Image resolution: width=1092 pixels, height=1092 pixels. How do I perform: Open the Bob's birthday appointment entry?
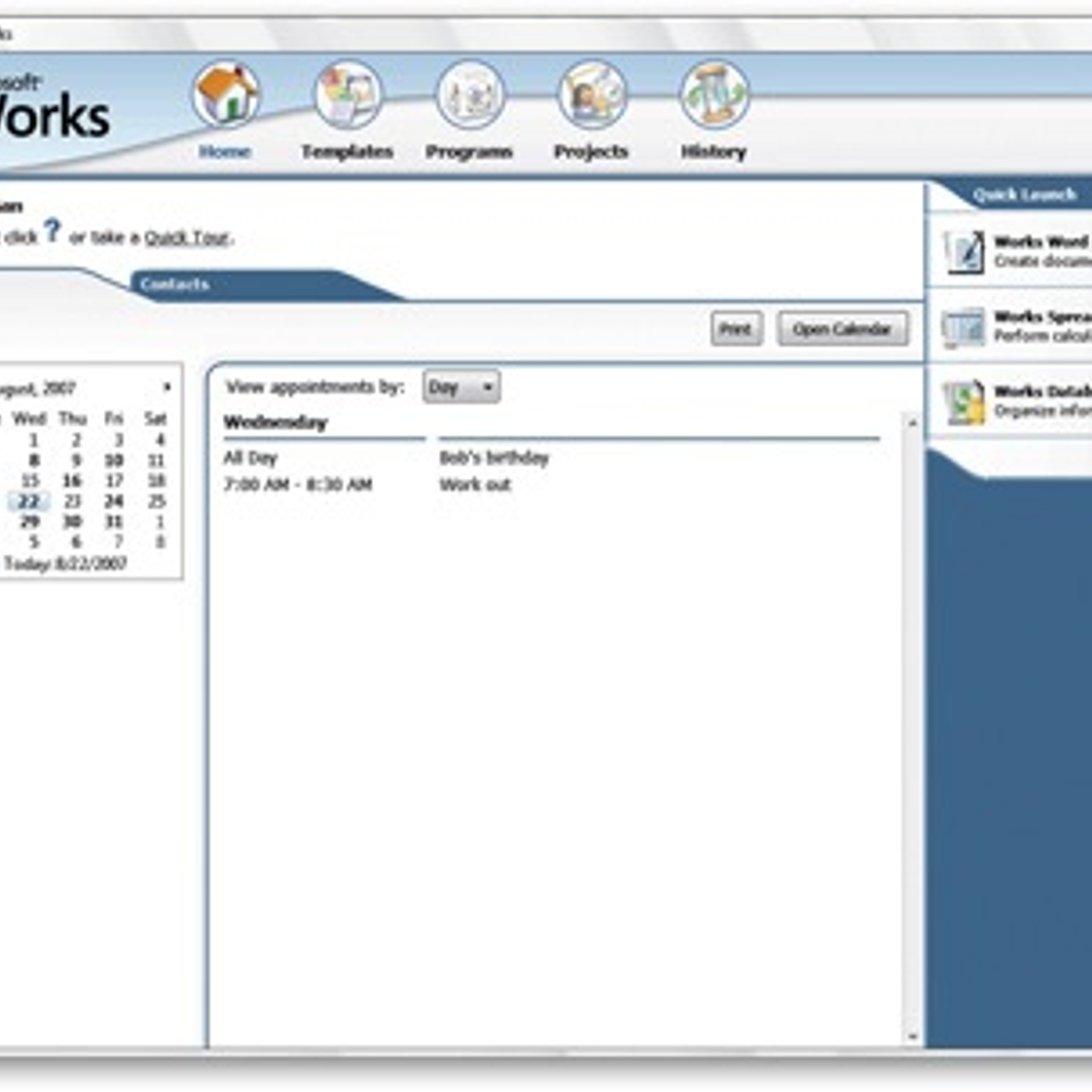tap(494, 460)
